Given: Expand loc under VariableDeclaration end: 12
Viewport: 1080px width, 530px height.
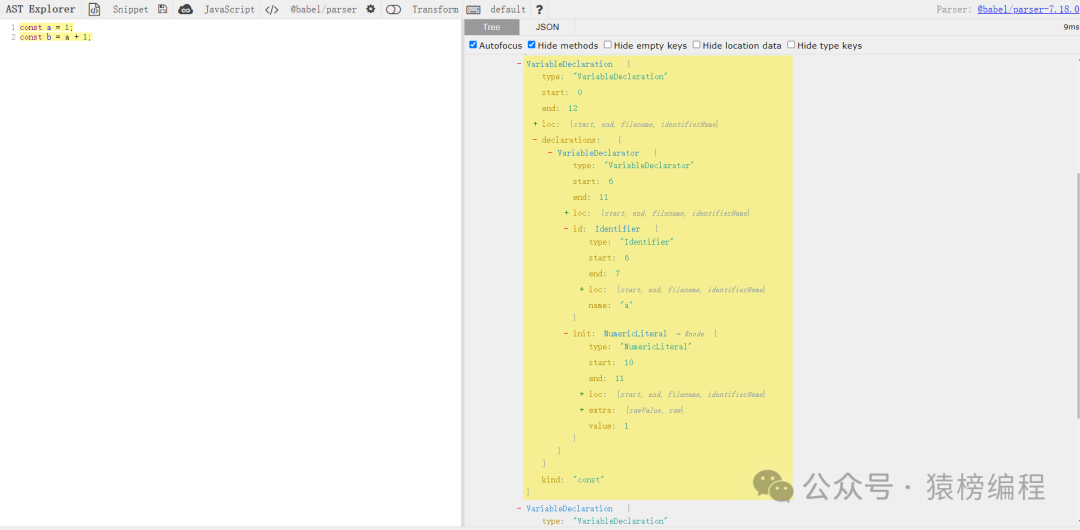Looking at the screenshot, I should [x=535, y=124].
